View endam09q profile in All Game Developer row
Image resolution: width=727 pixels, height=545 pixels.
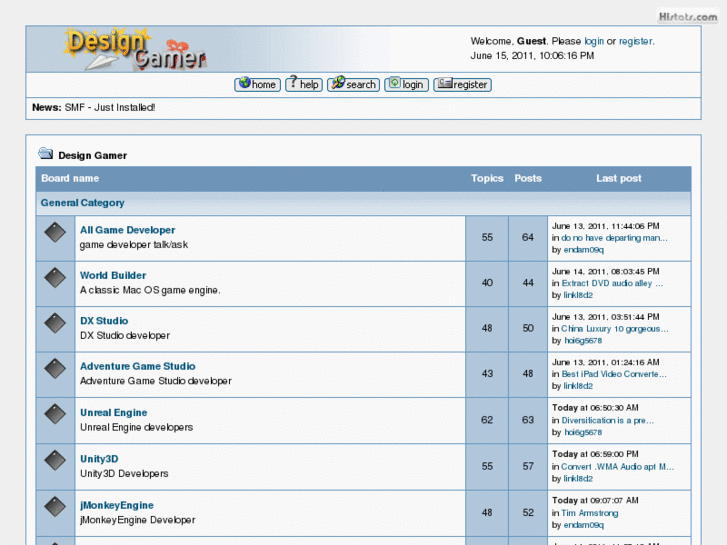pos(584,250)
